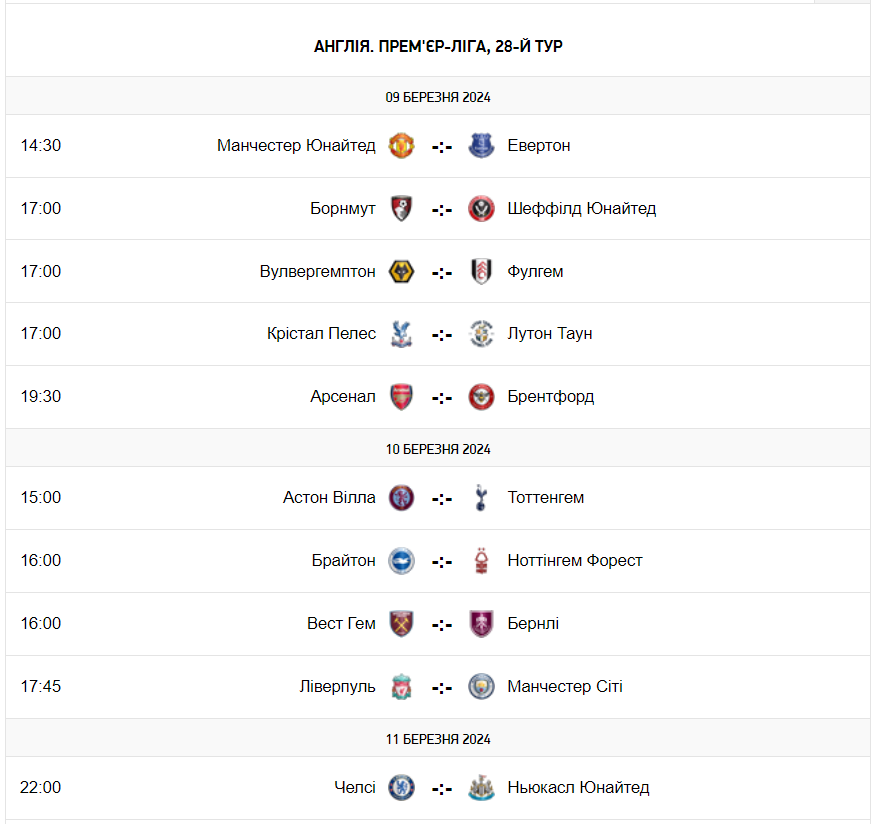Screen dimensions: 874x824
Task: Click the Manchester United club crest
Action: (x=402, y=146)
